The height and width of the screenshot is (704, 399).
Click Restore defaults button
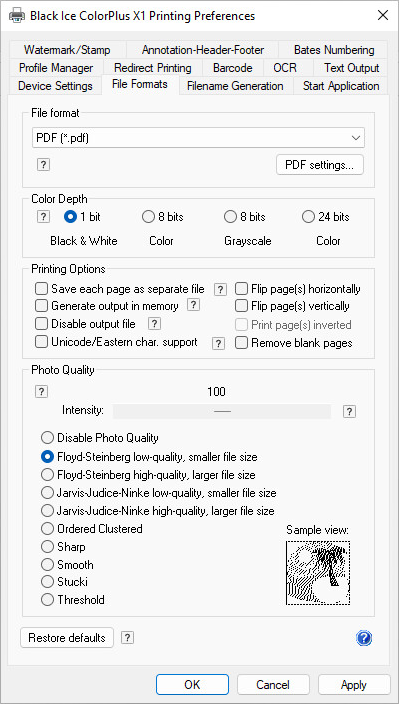tap(67, 638)
